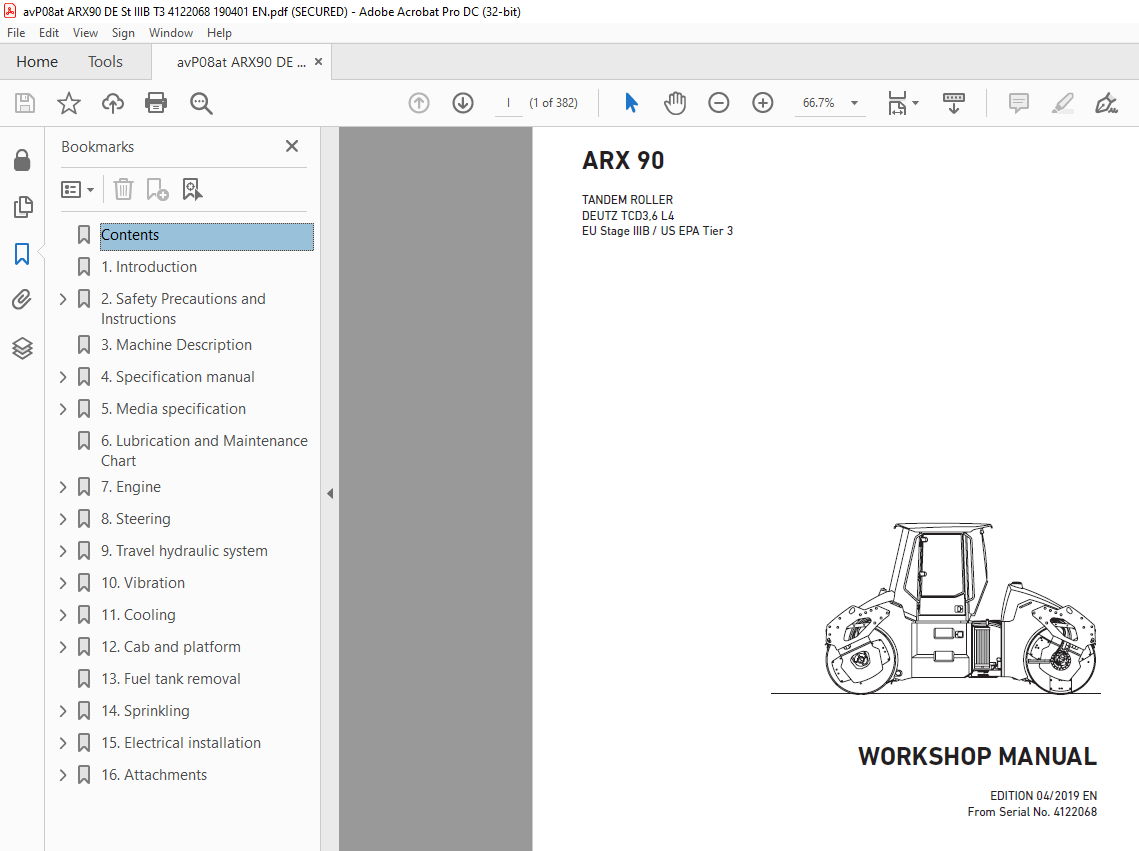Open the Edit menu
1139x851 pixels.
[49, 33]
